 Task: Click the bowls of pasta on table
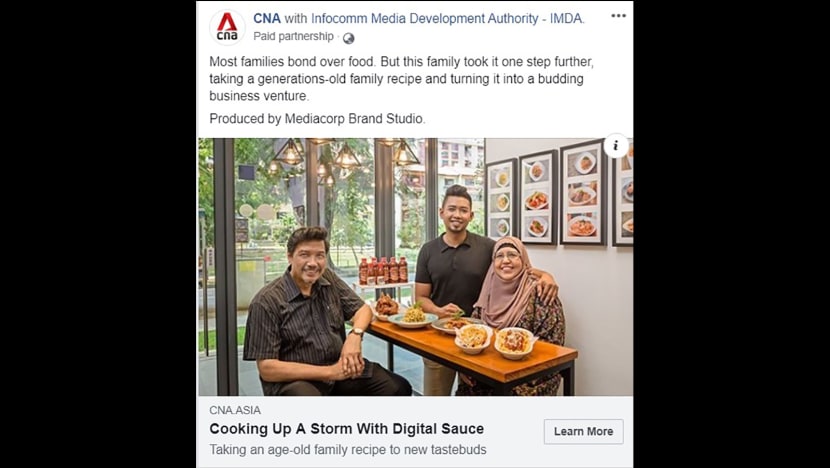pos(494,339)
